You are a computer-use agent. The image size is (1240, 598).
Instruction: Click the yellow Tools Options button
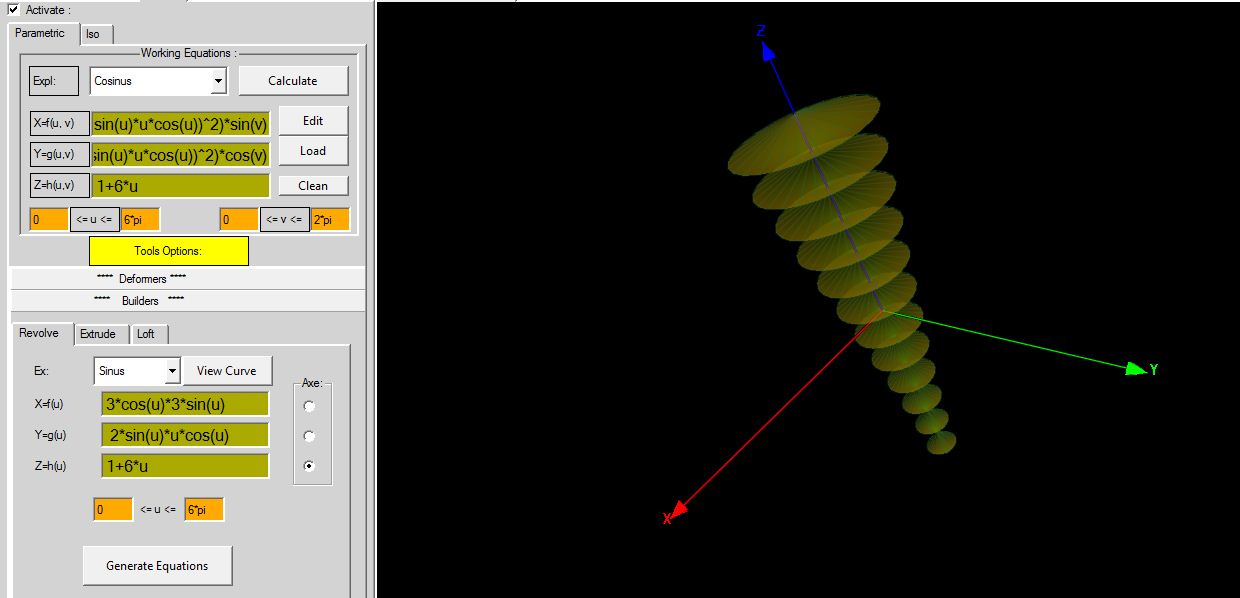(x=168, y=251)
